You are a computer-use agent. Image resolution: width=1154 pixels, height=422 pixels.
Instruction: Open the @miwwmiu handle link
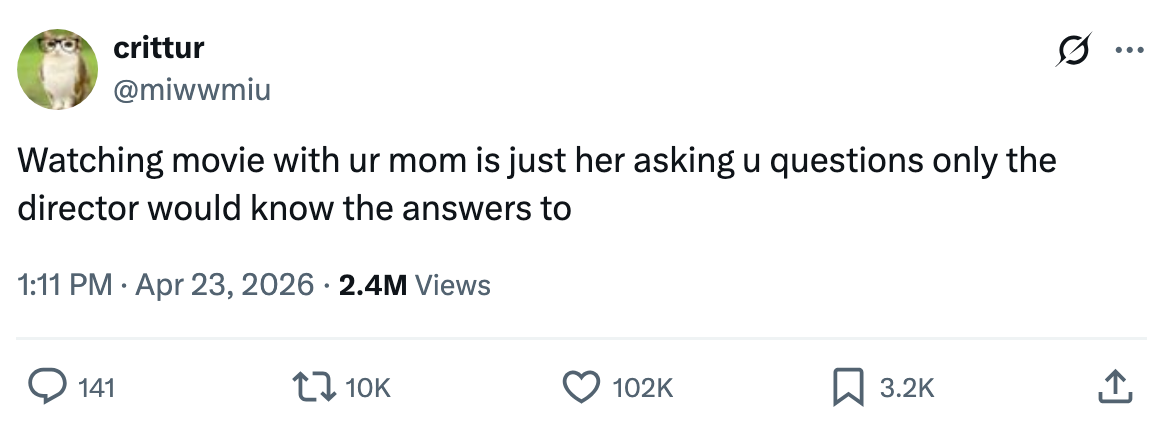pos(191,91)
